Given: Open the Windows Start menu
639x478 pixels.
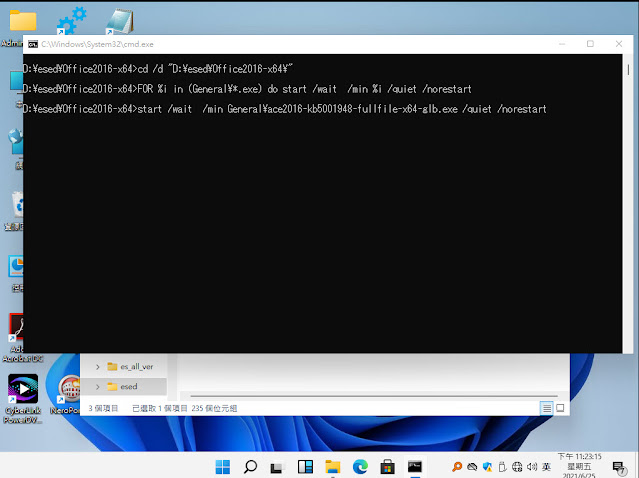Looking at the screenshot, I should [x=223, y=467].
